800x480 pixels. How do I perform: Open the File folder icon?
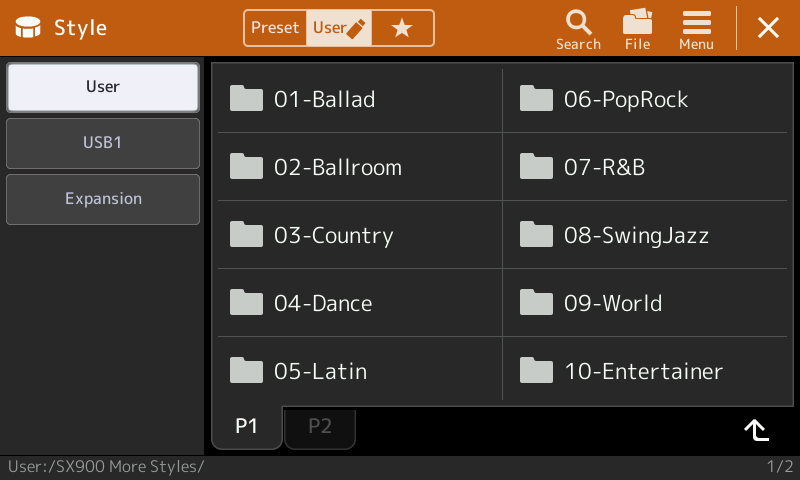click(637, 21)
